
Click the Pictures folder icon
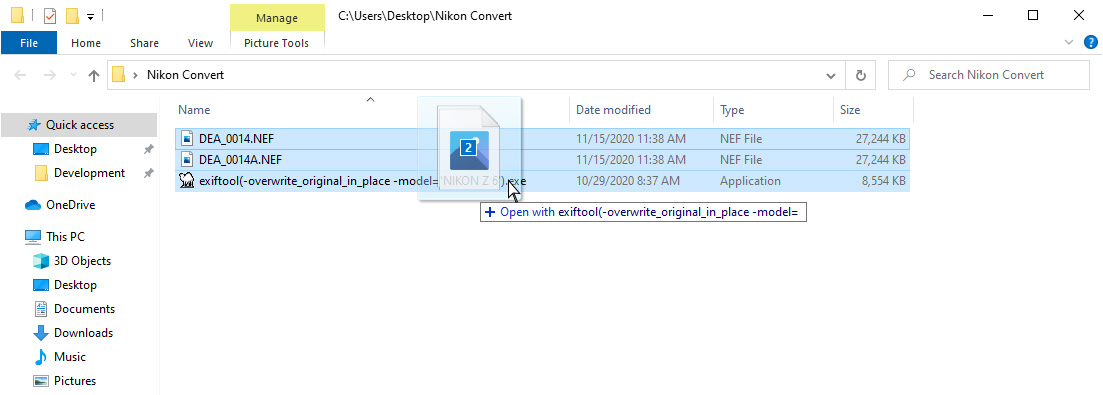click(41, 381)
